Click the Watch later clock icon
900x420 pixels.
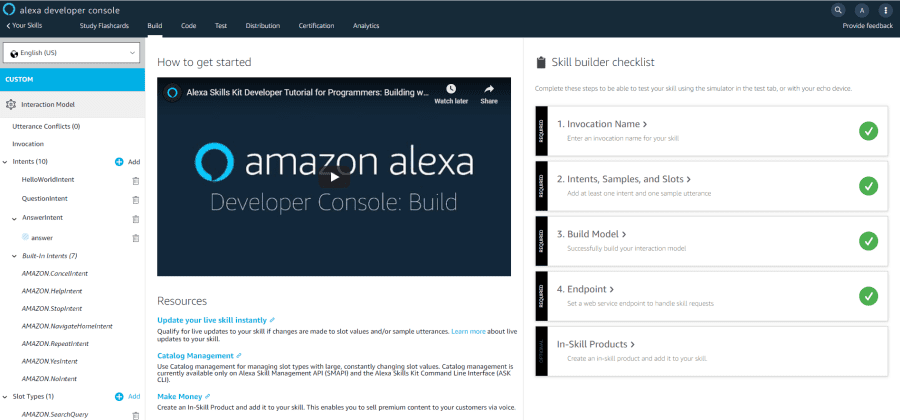pyautogui.click(x=451, y=89)
